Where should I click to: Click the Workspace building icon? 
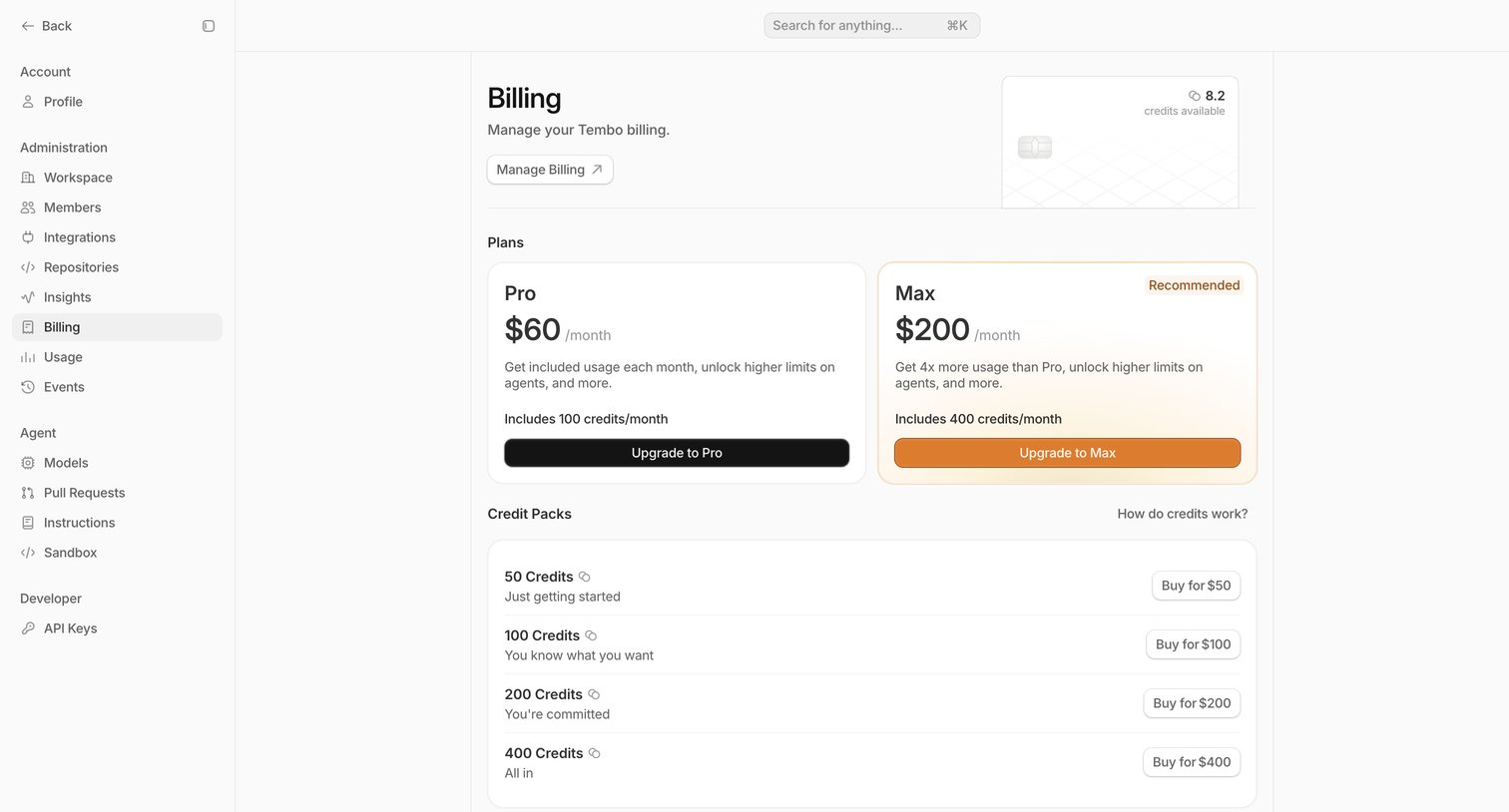28,178
